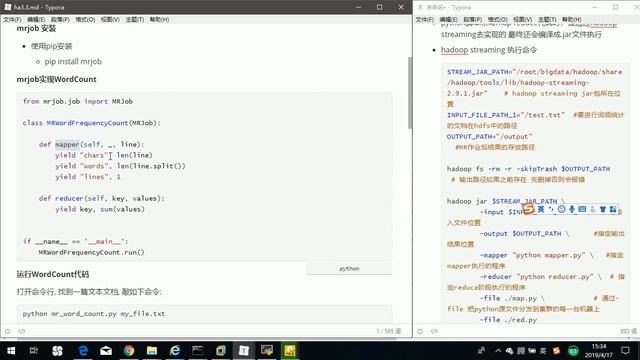Click the 'pip install mrjob' list item
The image size is (640, 360).
point(73,62)
